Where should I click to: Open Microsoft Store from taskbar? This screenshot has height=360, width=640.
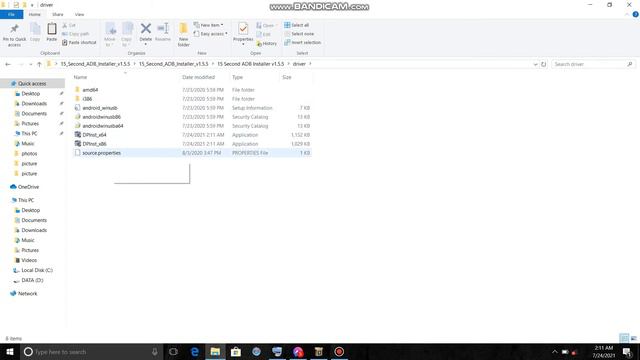[236, 352]
